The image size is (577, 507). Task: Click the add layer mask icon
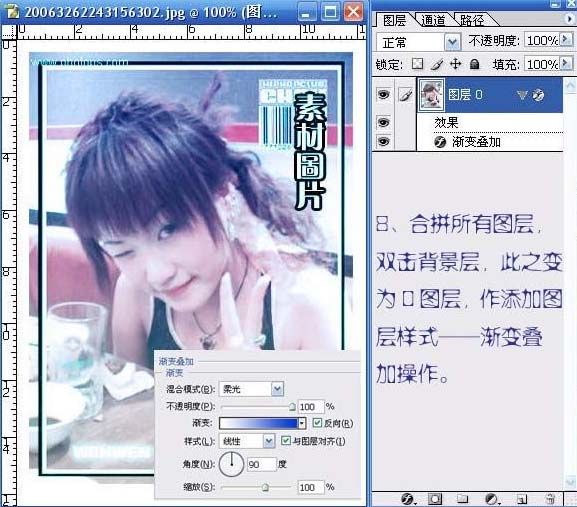click(x=435, y=499)
